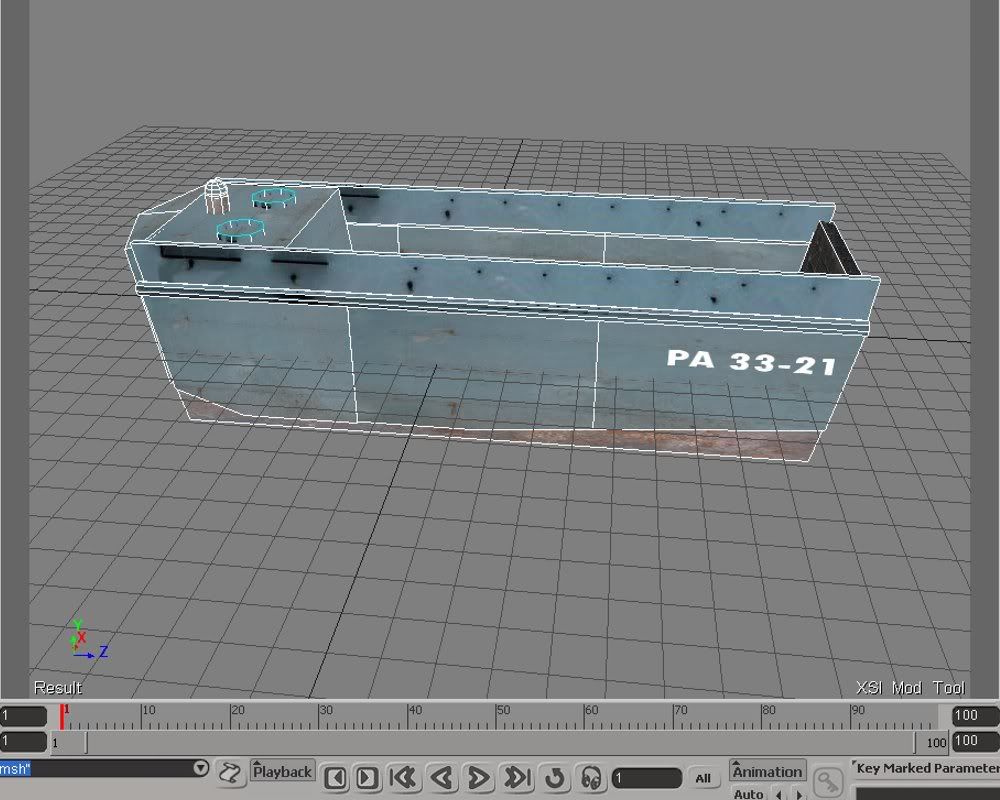Viewport: 1000px width, 800px height.
Task: Go to next keyframe arrow
Action: 798,794
